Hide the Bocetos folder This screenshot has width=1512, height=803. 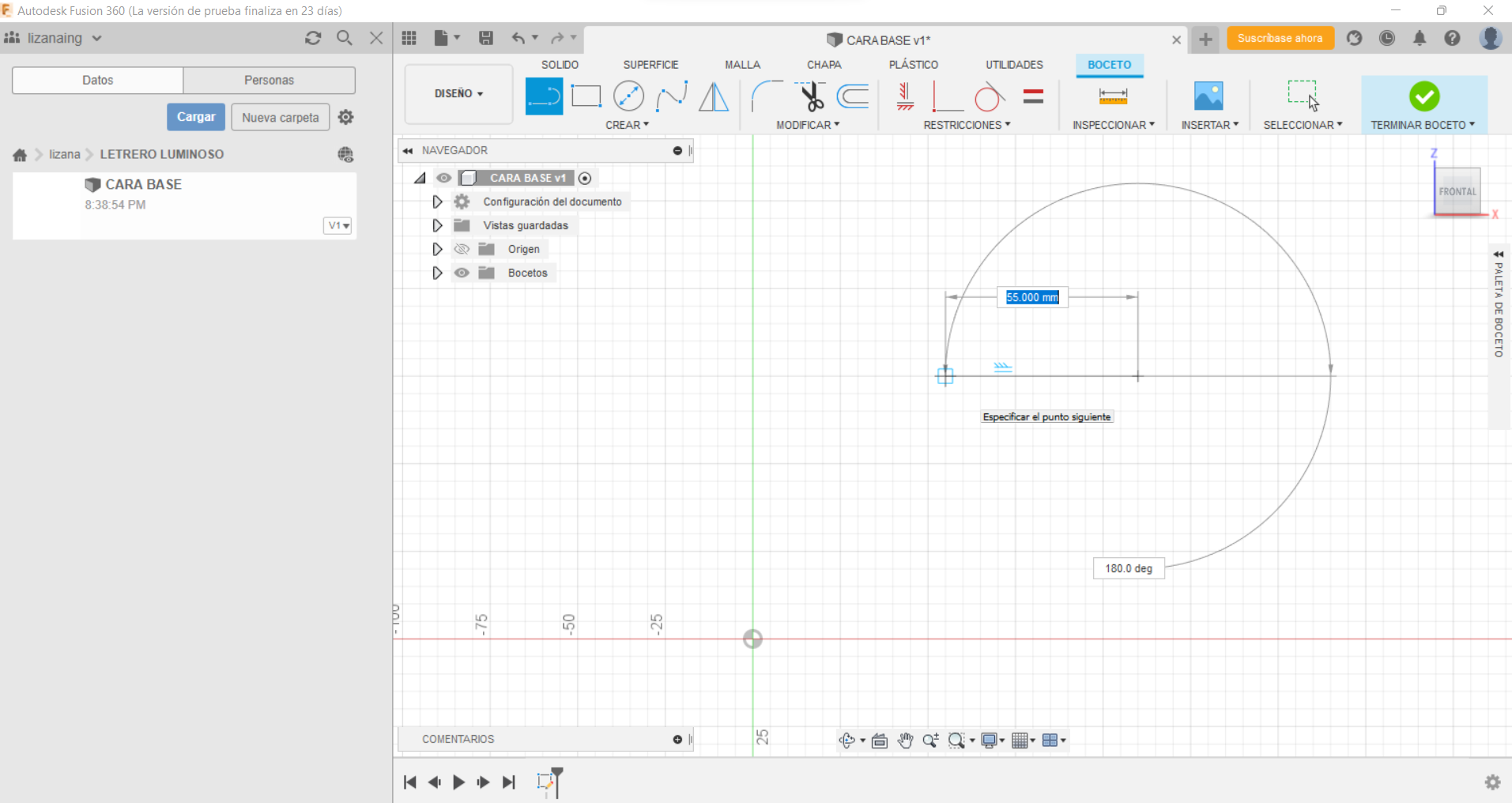coord(462,273)
